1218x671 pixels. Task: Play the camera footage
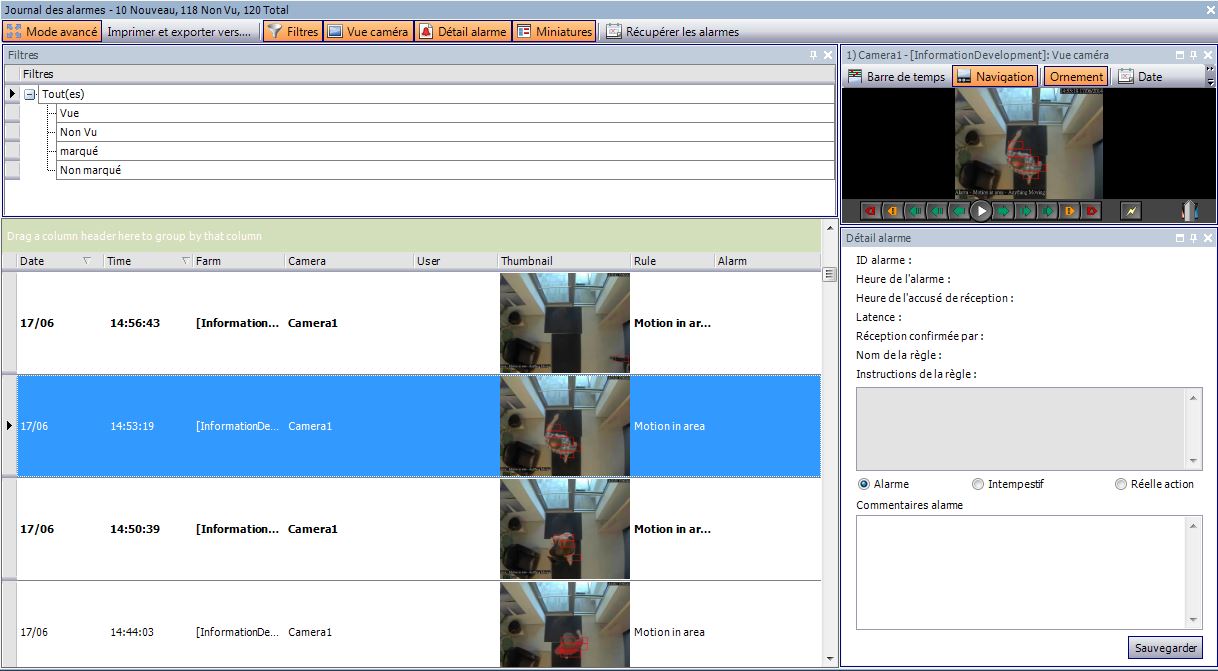[981, 211]
